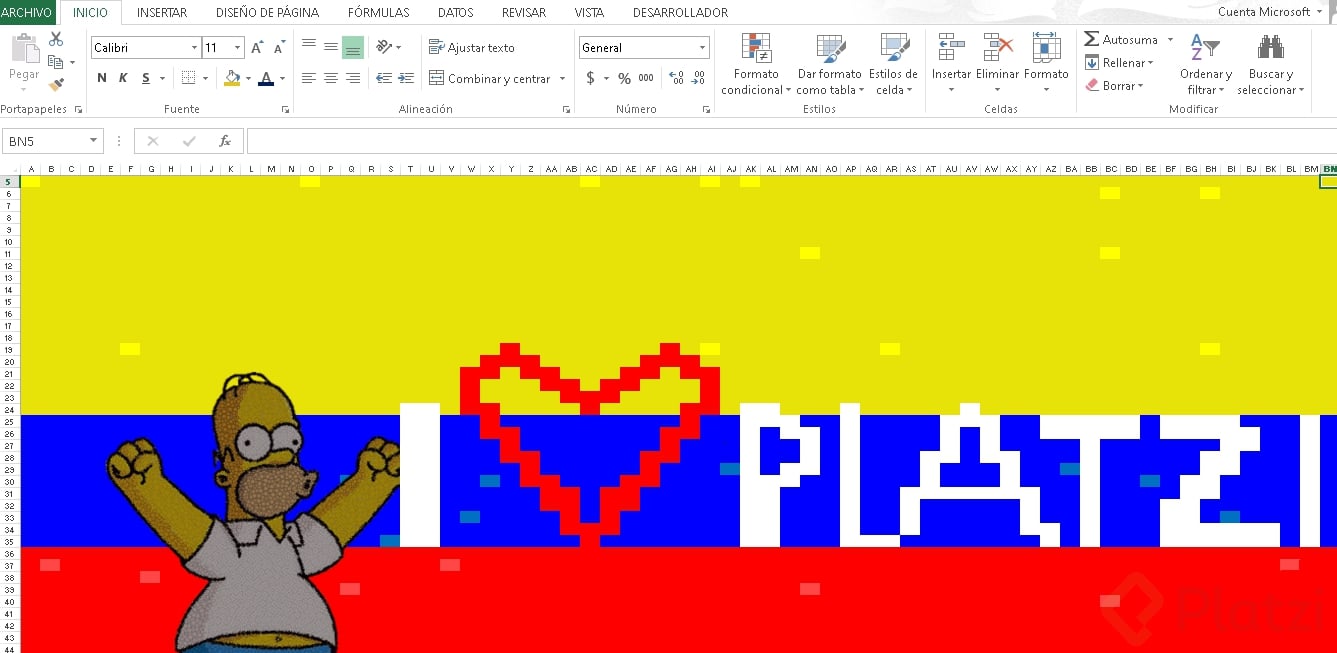The width and height of the screenshot is (1337, 653).
Task: Click Combinar y centrar
Action: pos(490,79)
